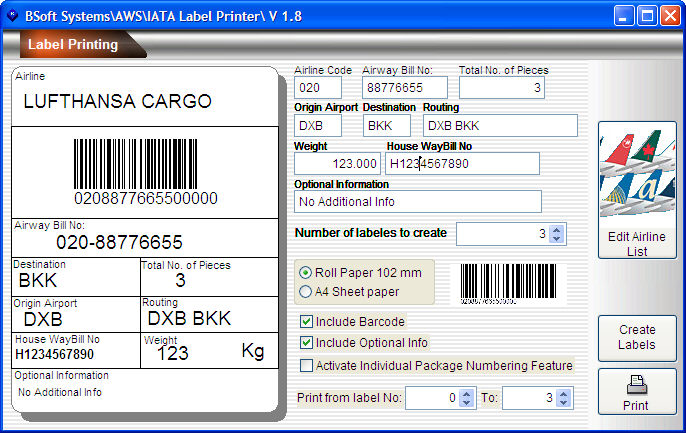Toggle Include Barcode checkbox
The width and height of the screenshot is (686, 433).
pyautogui.click(x=306, y=321)
